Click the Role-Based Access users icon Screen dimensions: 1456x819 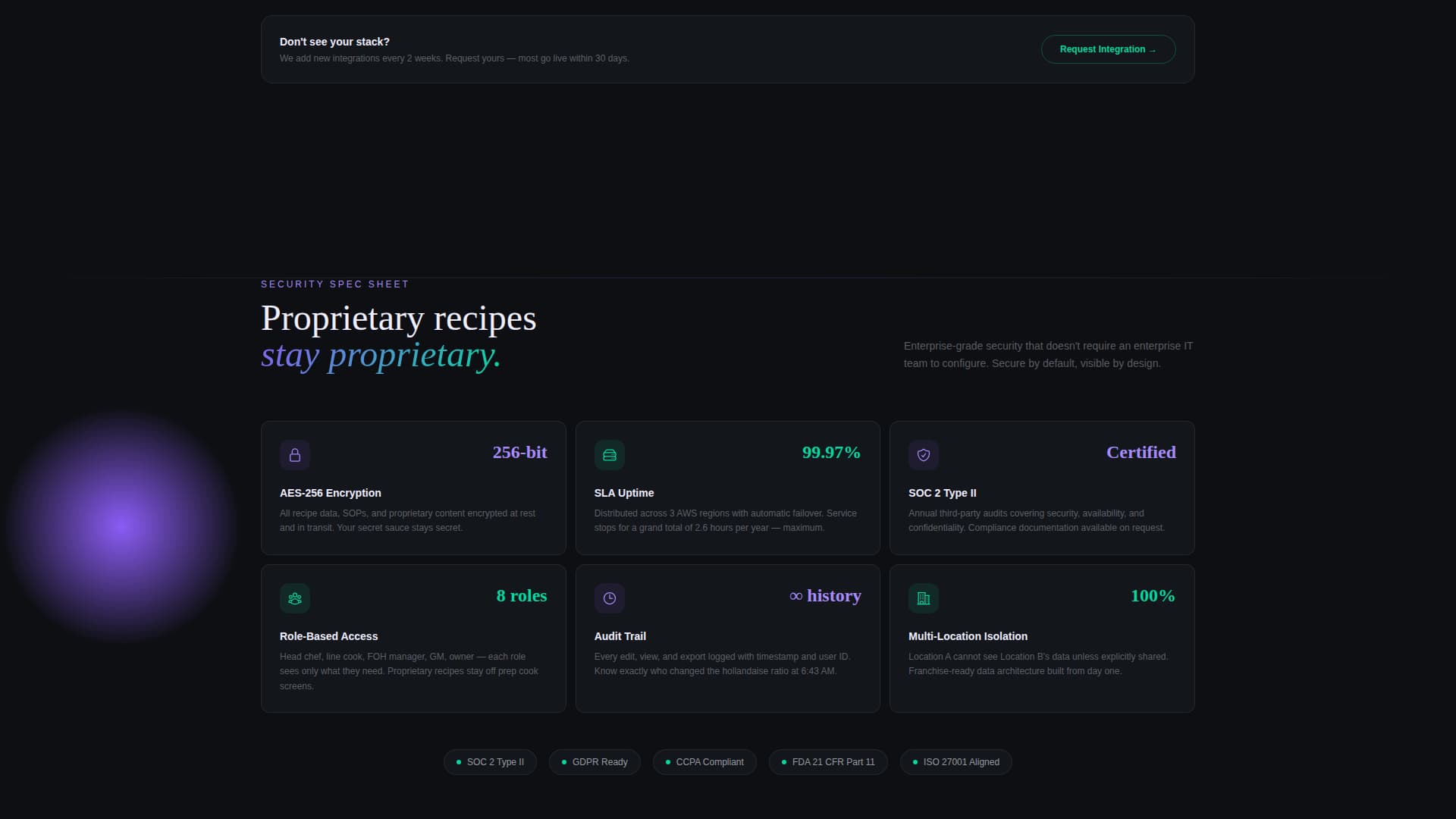(x=295, y=598)
